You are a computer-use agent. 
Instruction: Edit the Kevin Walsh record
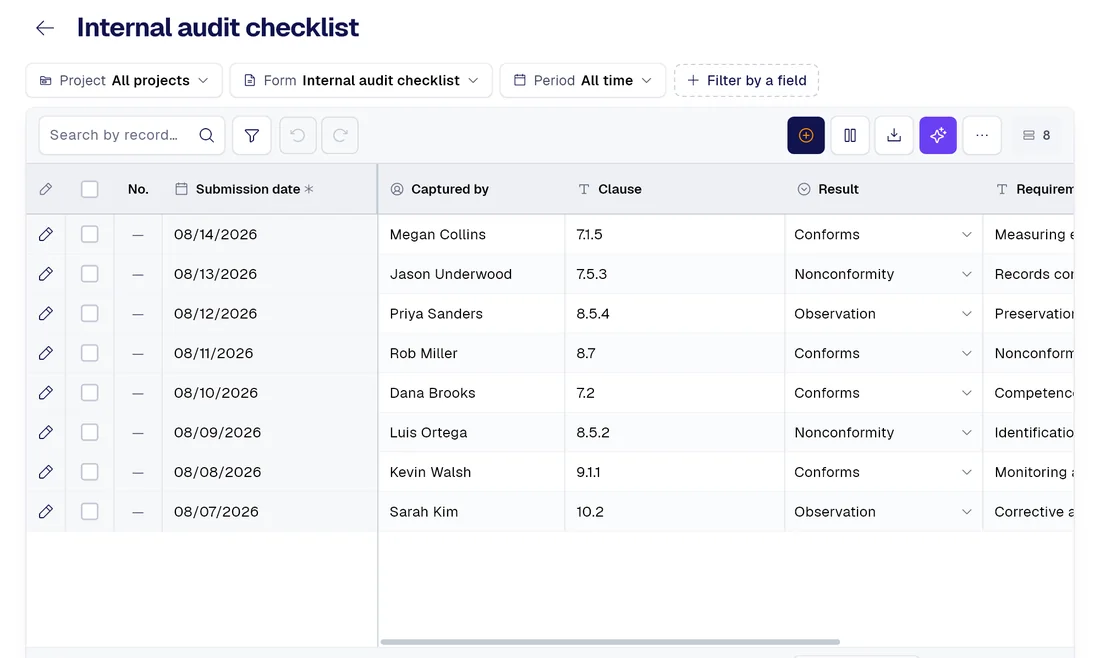[46, 472]
